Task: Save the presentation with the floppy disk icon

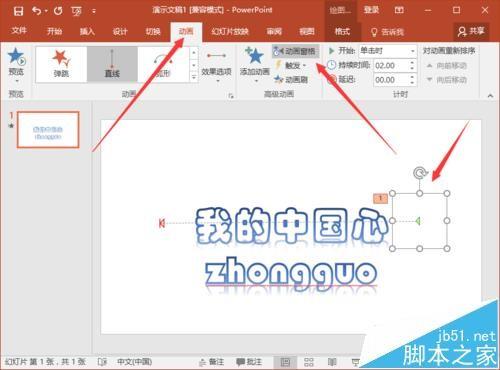Action: (x=19, y=11)
